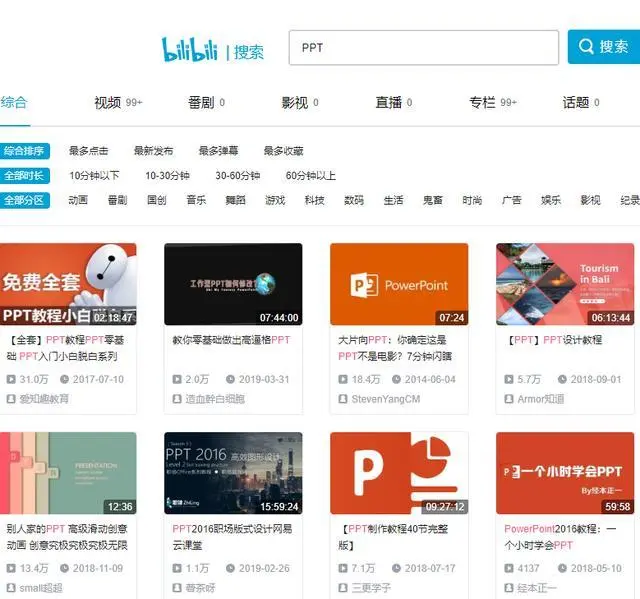Click the PPT search input field
The width and height of the screenshot is (640, 599).
[x=424, y=47]
